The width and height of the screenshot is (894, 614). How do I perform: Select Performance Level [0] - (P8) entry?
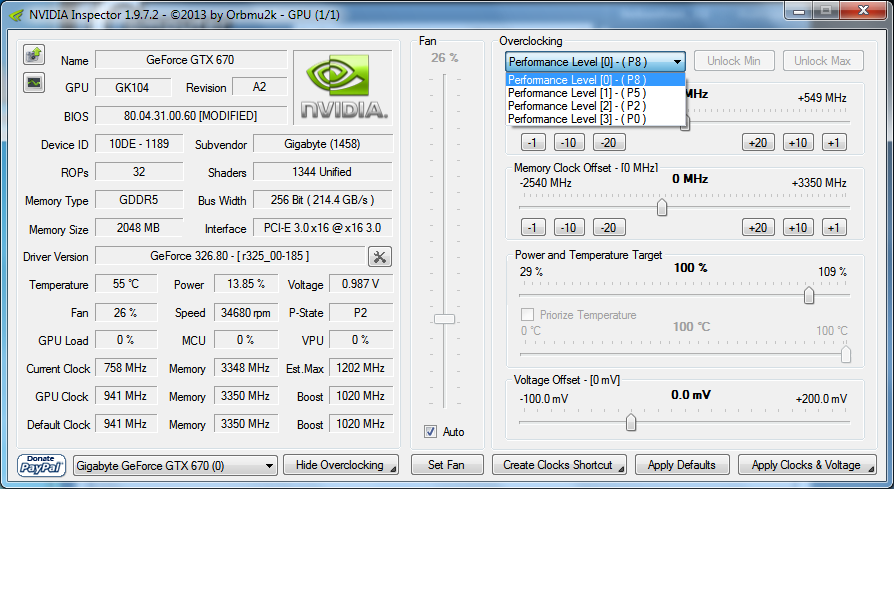pyautogui.click(x=595, y=80)
